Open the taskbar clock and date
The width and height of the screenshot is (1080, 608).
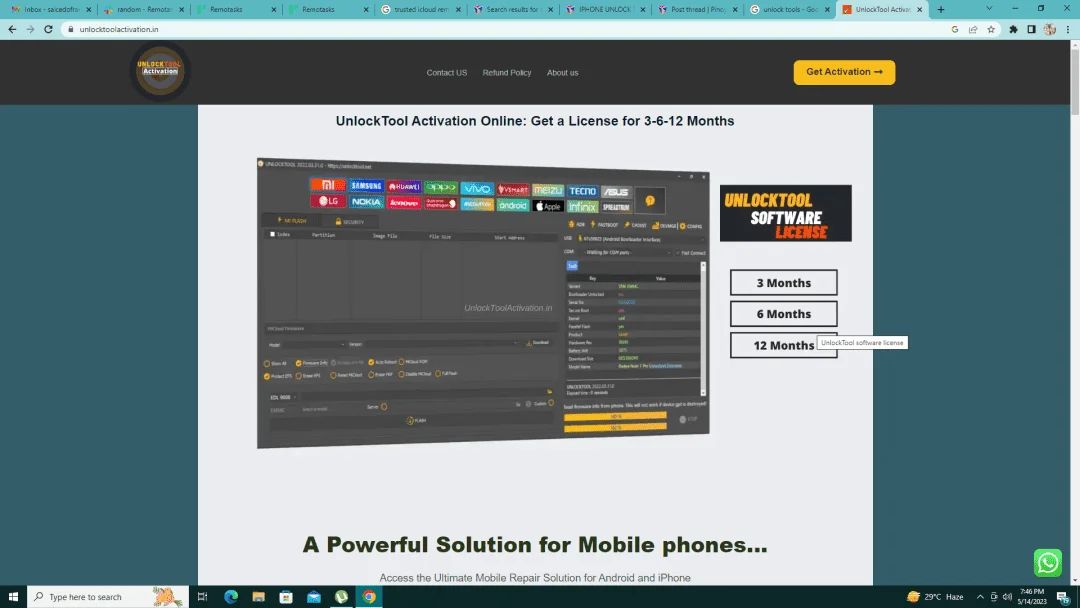point(1032,596)
